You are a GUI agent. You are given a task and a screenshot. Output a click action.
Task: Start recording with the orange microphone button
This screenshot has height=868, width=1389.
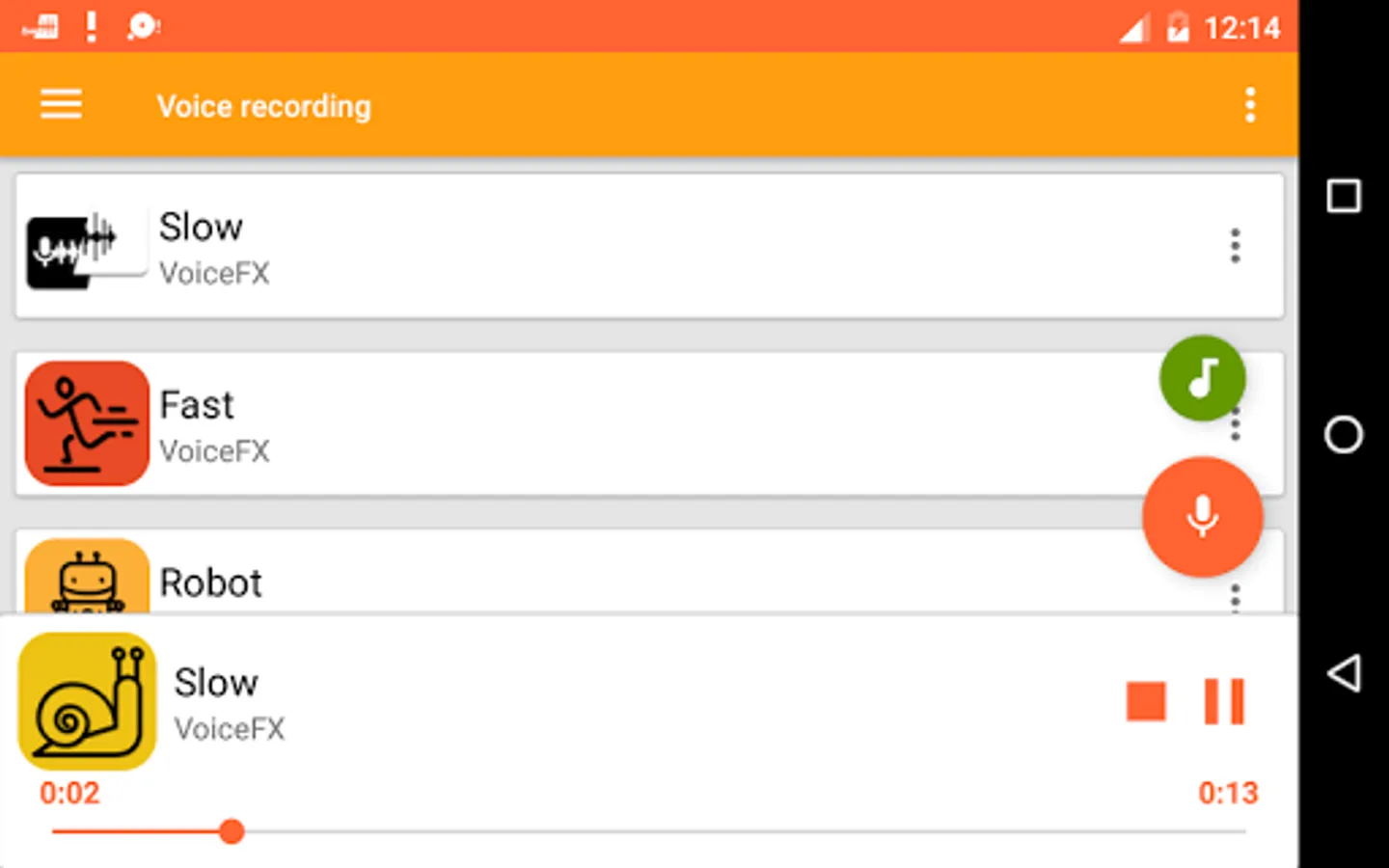[x=1202, y=517]
